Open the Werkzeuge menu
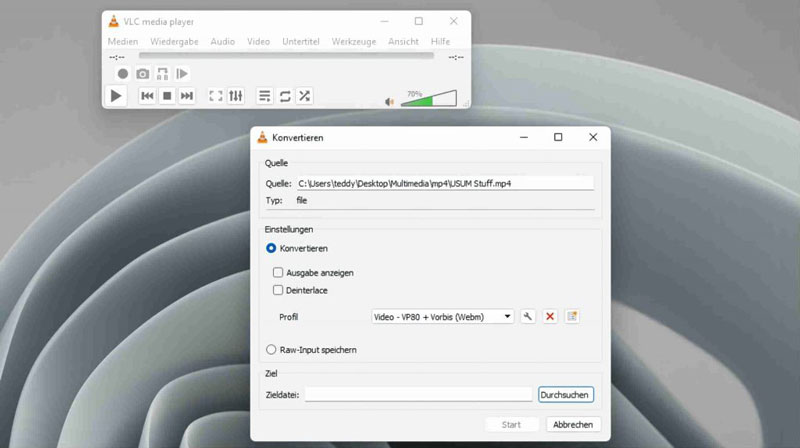 click(x=354, y=41)
